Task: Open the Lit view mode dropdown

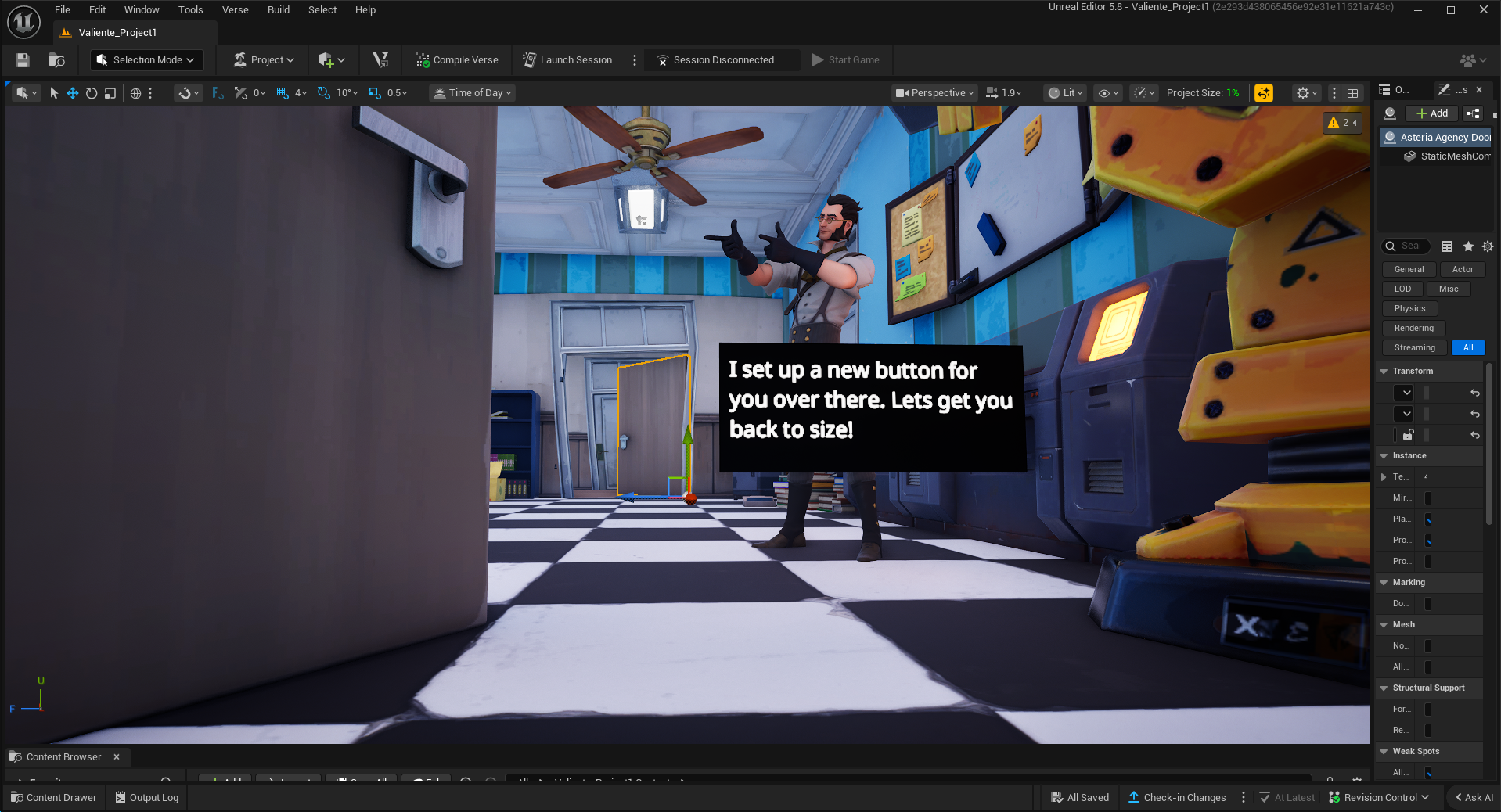Action: (x=1065, y=93)
